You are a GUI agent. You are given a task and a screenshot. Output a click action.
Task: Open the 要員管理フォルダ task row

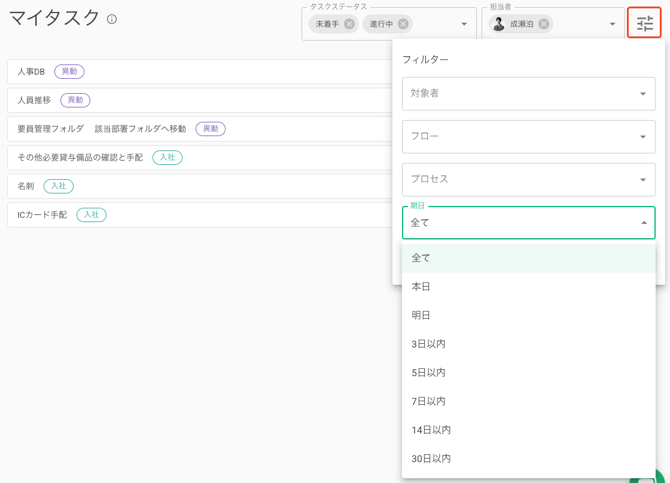click(200, 129)
